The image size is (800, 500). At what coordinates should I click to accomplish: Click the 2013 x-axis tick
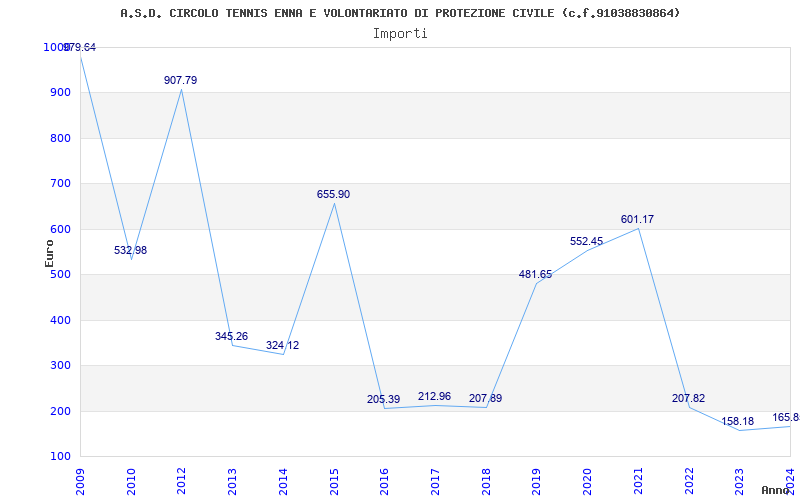click(x=233, y=481)
